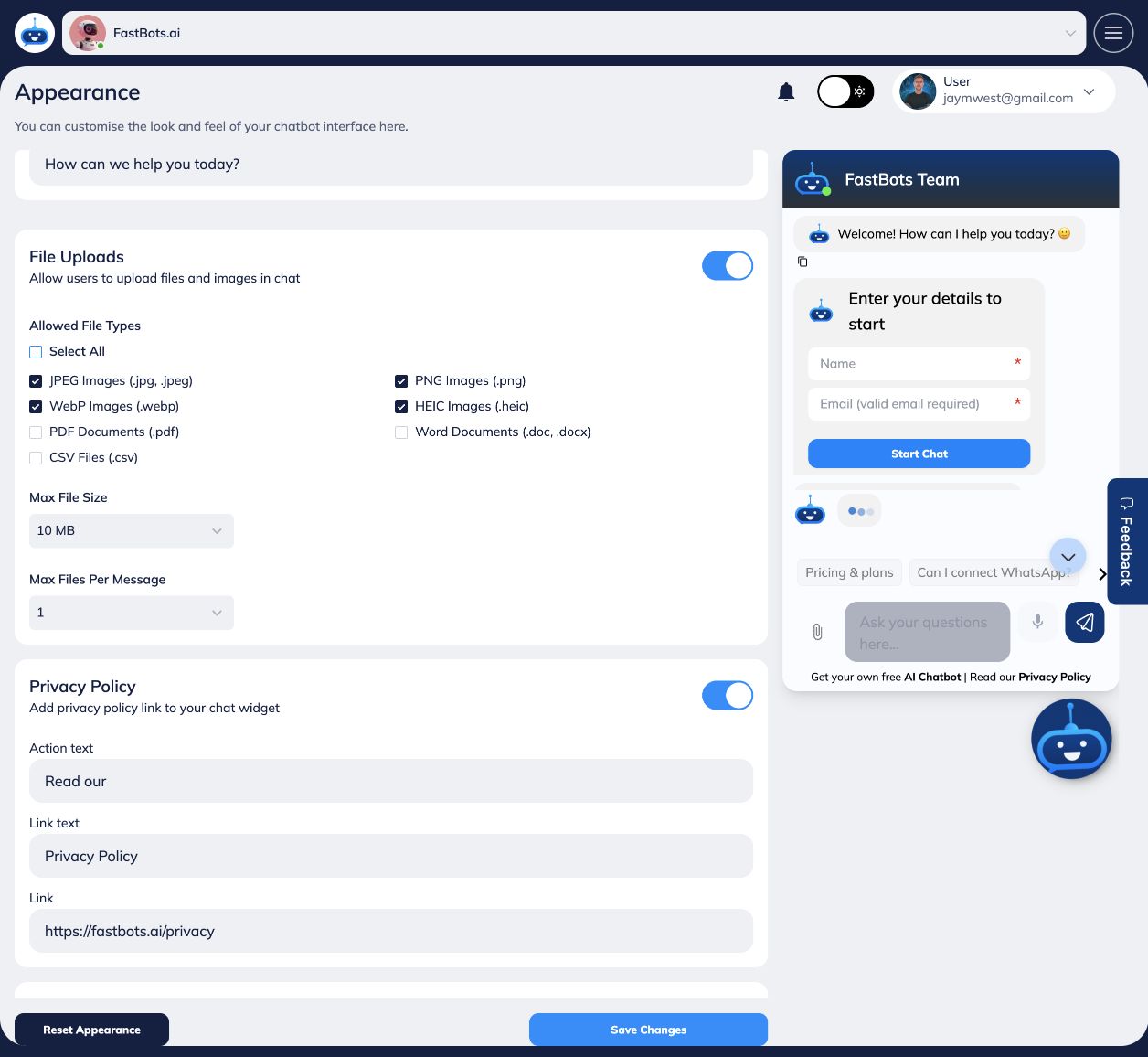Open the Max Files Per Message dropdown
Screen dimensions: 1148x1057
[132, 613]
